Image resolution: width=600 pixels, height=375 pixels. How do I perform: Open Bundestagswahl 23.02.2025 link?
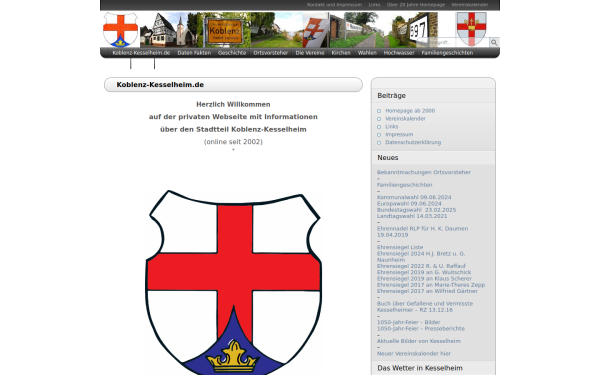click(416, 210)
